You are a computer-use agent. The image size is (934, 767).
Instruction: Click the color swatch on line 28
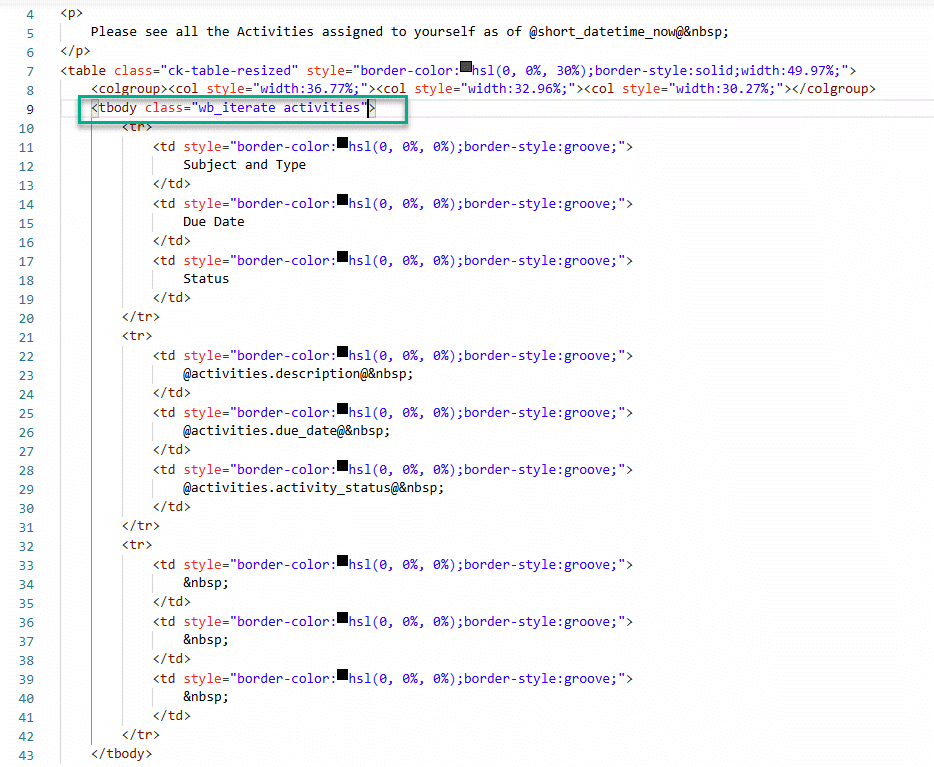(x=343, y=466)
